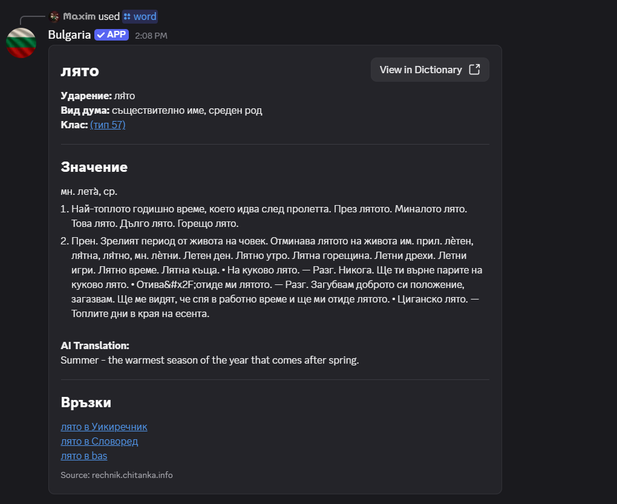Click the Bulgaria bot username
This screenshot has width=617, height=504.
pyautogui.click(x=69, y=35)
